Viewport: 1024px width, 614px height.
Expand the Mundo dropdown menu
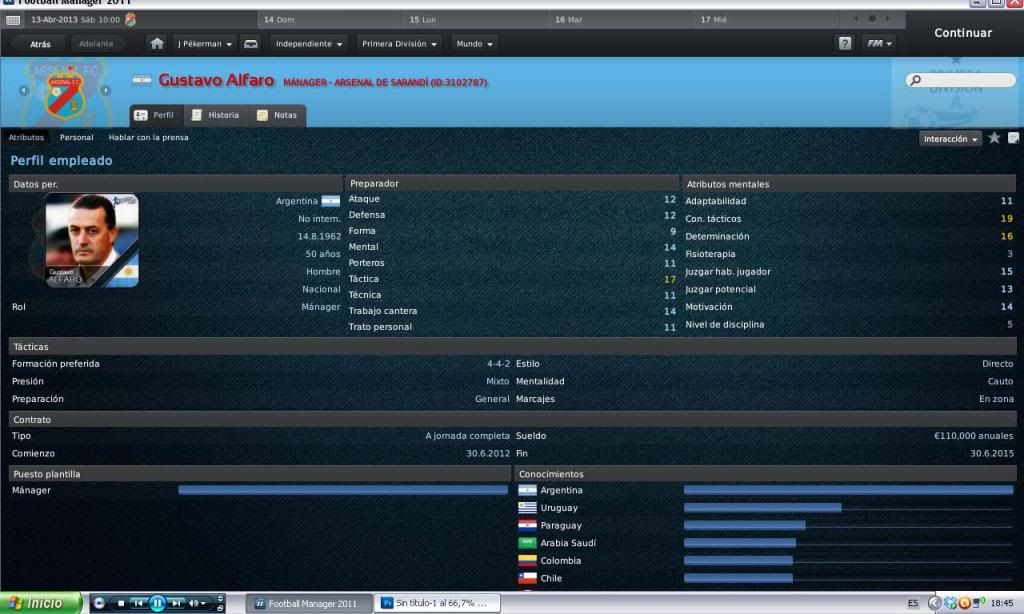click(474, 44)
